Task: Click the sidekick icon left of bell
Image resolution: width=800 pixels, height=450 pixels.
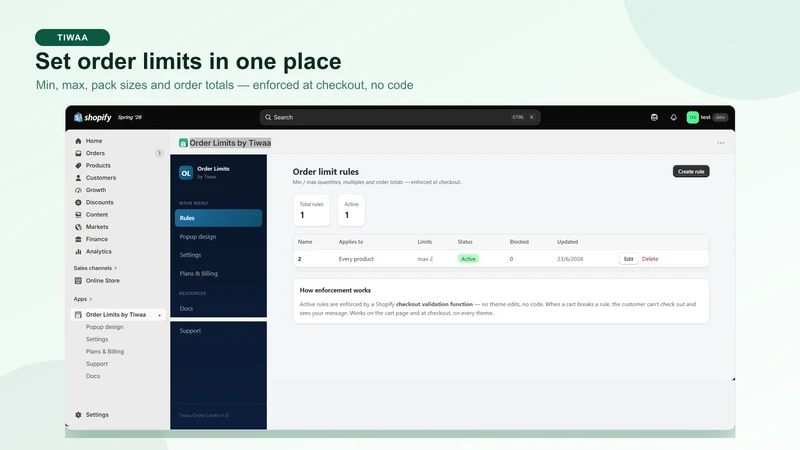Action: 654,117
